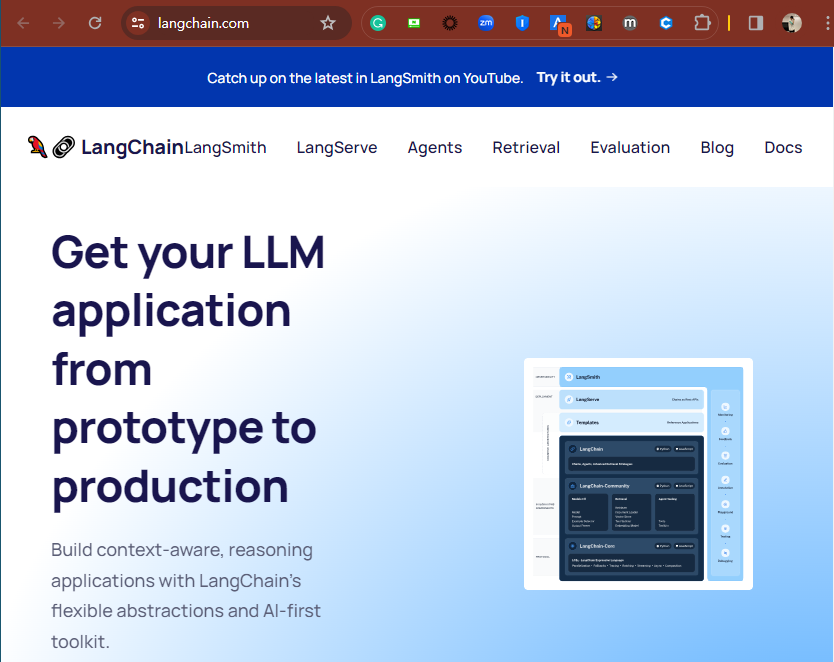Click the 'Build context-aware, reasoning' paragraph
The height and width of the screenshot is (662, 834).
[x=186, y=596]
